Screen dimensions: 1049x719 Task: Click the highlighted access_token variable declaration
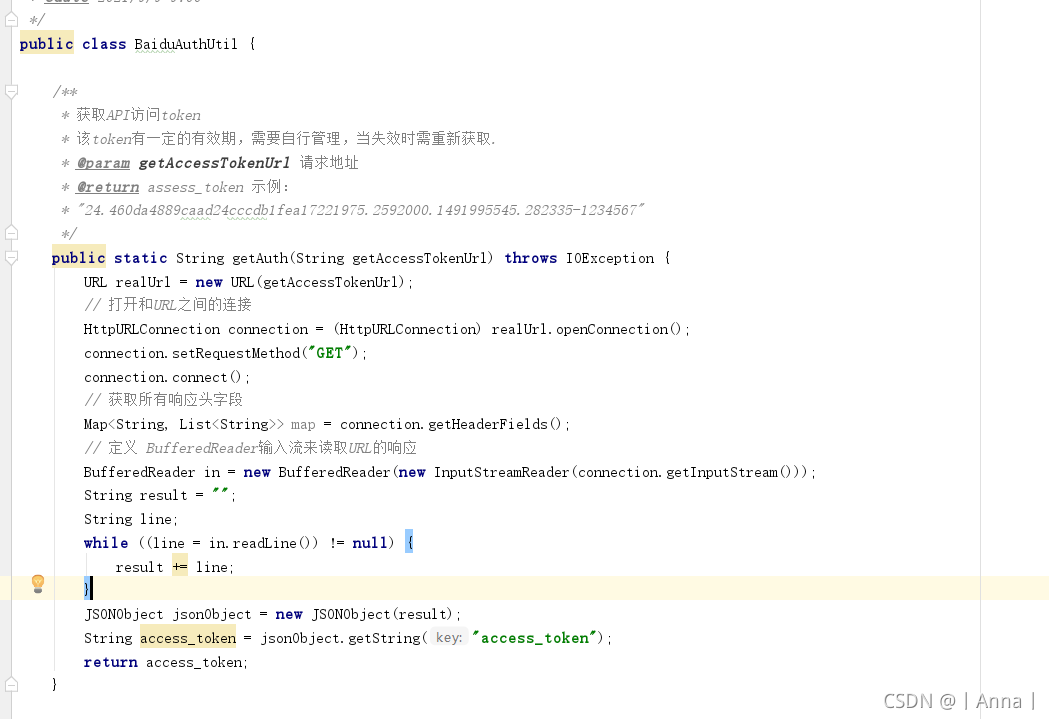[188, 638]
